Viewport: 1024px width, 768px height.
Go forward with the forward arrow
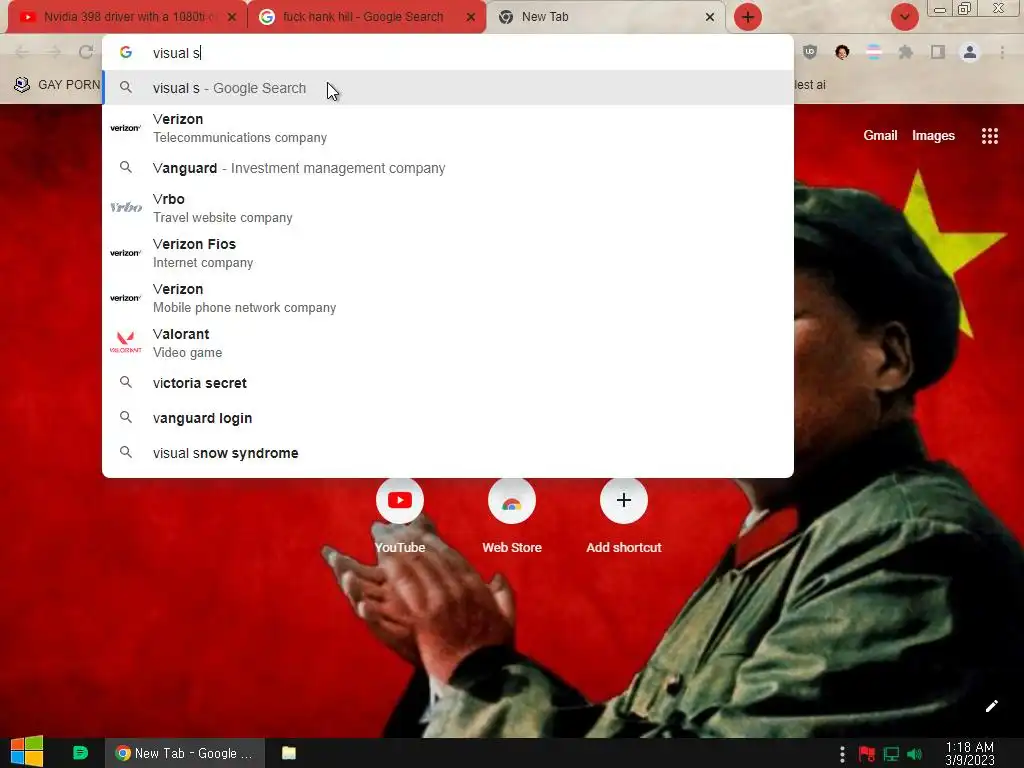(x=54, y=52)
